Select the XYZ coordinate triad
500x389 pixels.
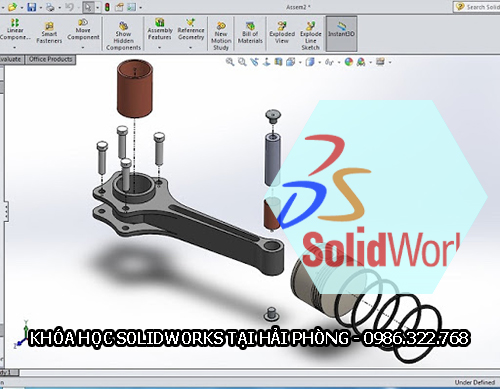[22, 334]
